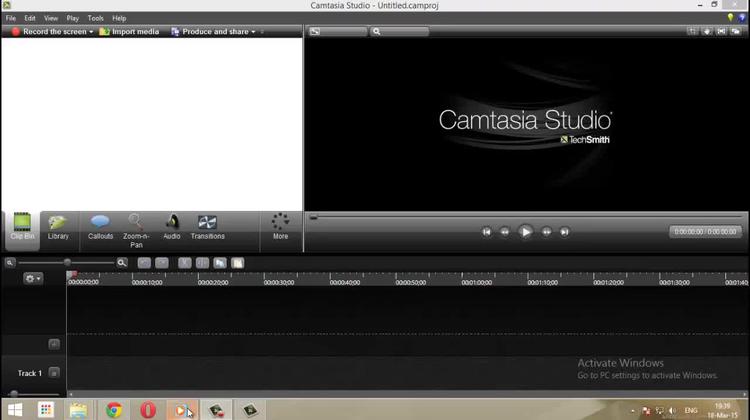This screenshot has width=750, height=420.
Task: Expand Record the screen dropdown arrow
Action: [91, 32]
